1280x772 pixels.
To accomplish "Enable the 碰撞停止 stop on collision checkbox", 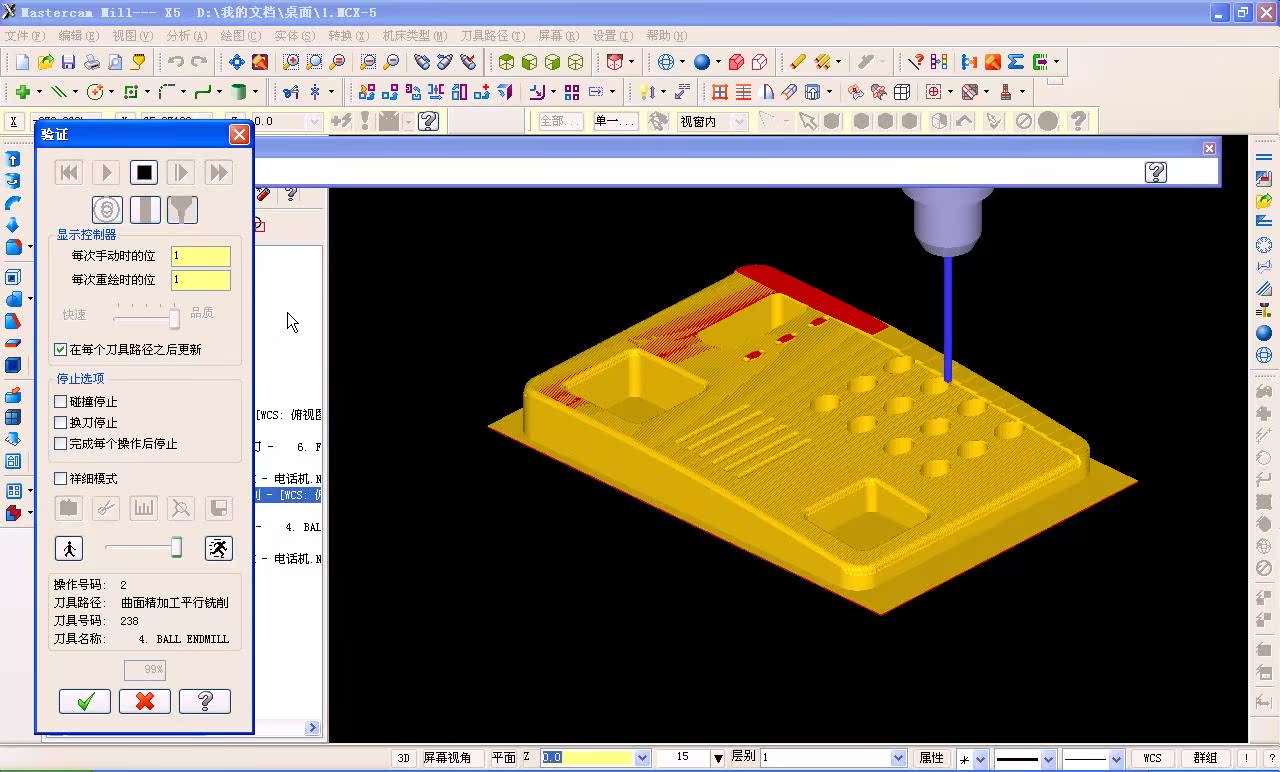I will point(61,401).
